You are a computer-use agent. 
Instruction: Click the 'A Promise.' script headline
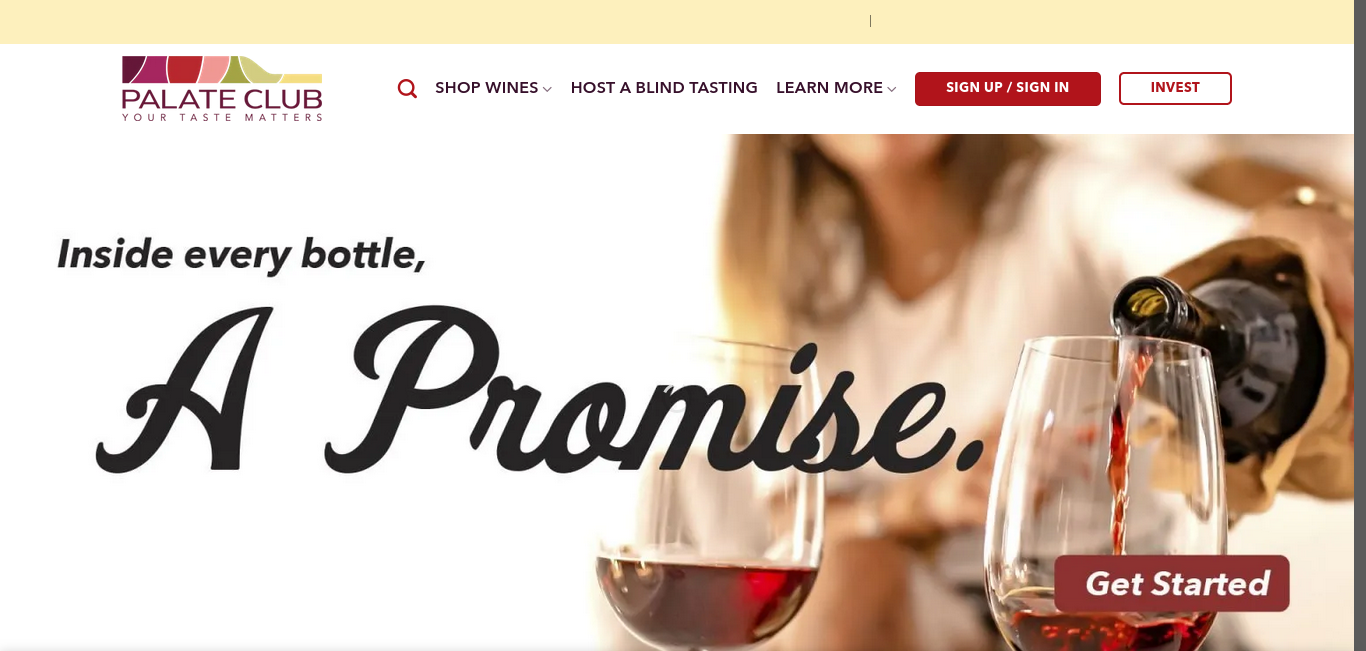tap(540, 392)
